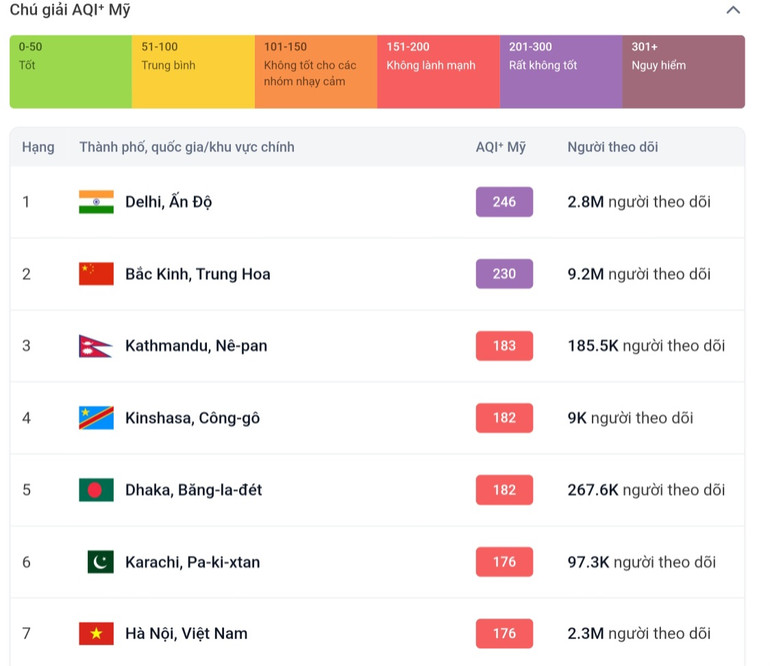
Task: Click the Pakistan flag icon
Action: coord(100,562)
